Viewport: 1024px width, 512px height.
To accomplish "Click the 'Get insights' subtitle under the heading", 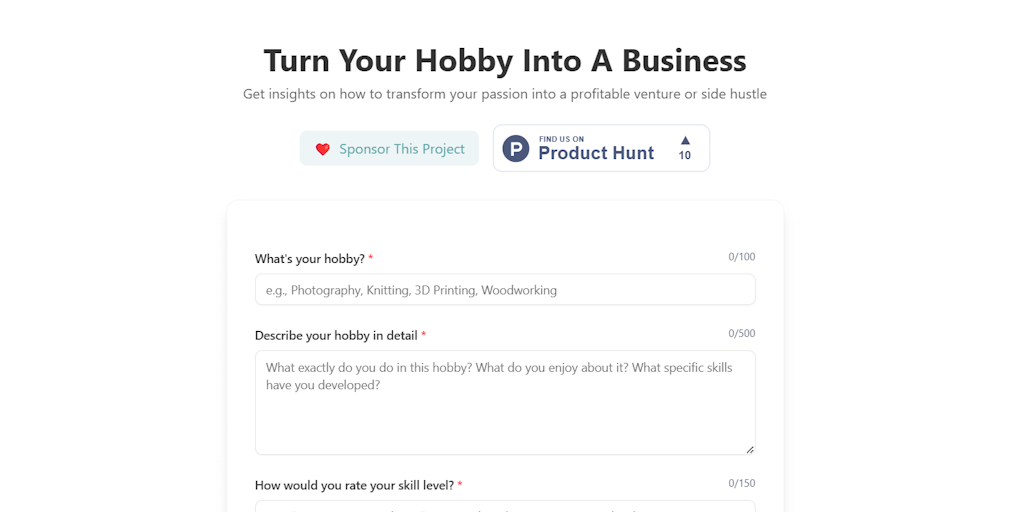I will click(505, 94).
